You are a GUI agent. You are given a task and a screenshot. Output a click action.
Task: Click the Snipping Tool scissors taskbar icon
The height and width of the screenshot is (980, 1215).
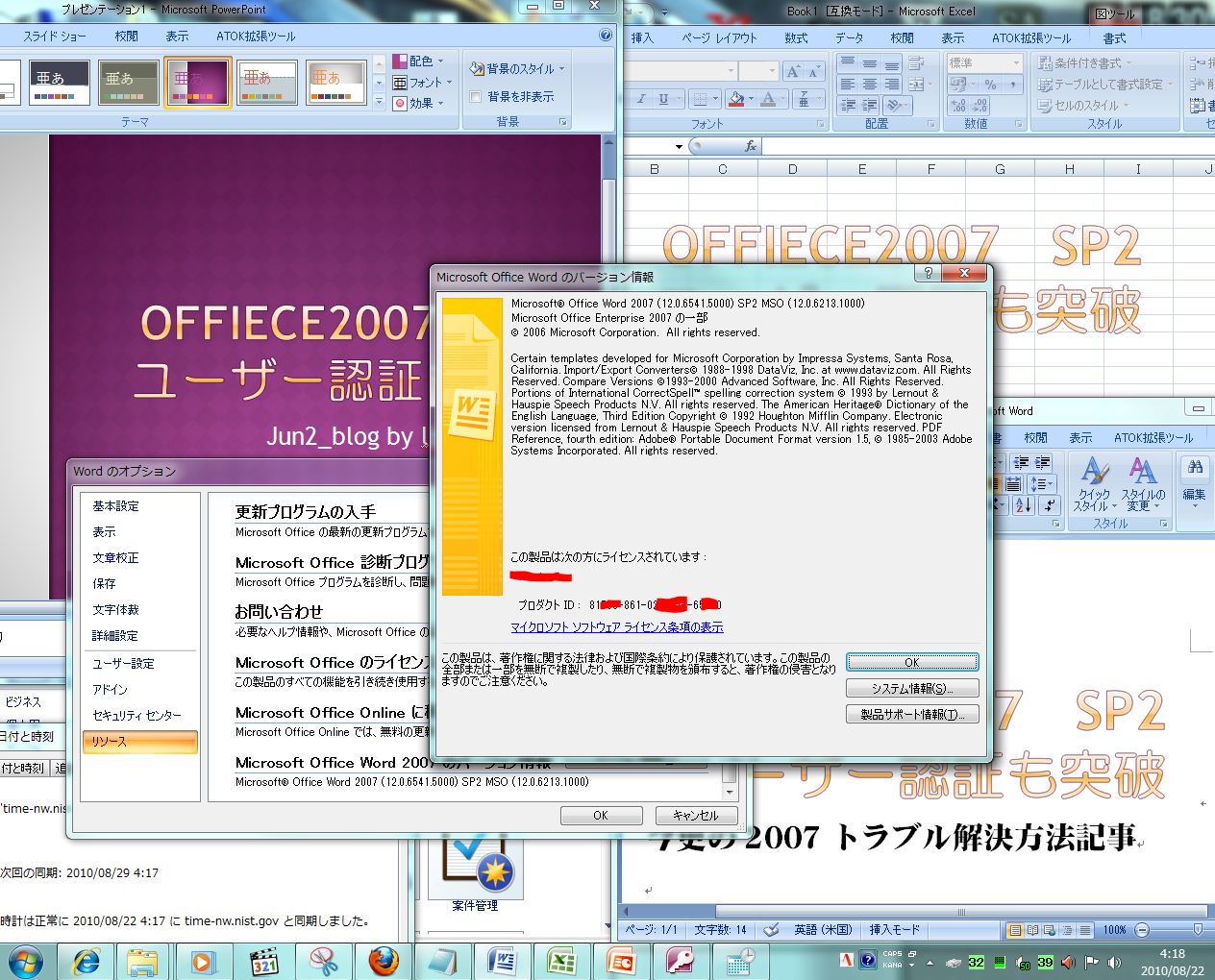coord(325,961)
